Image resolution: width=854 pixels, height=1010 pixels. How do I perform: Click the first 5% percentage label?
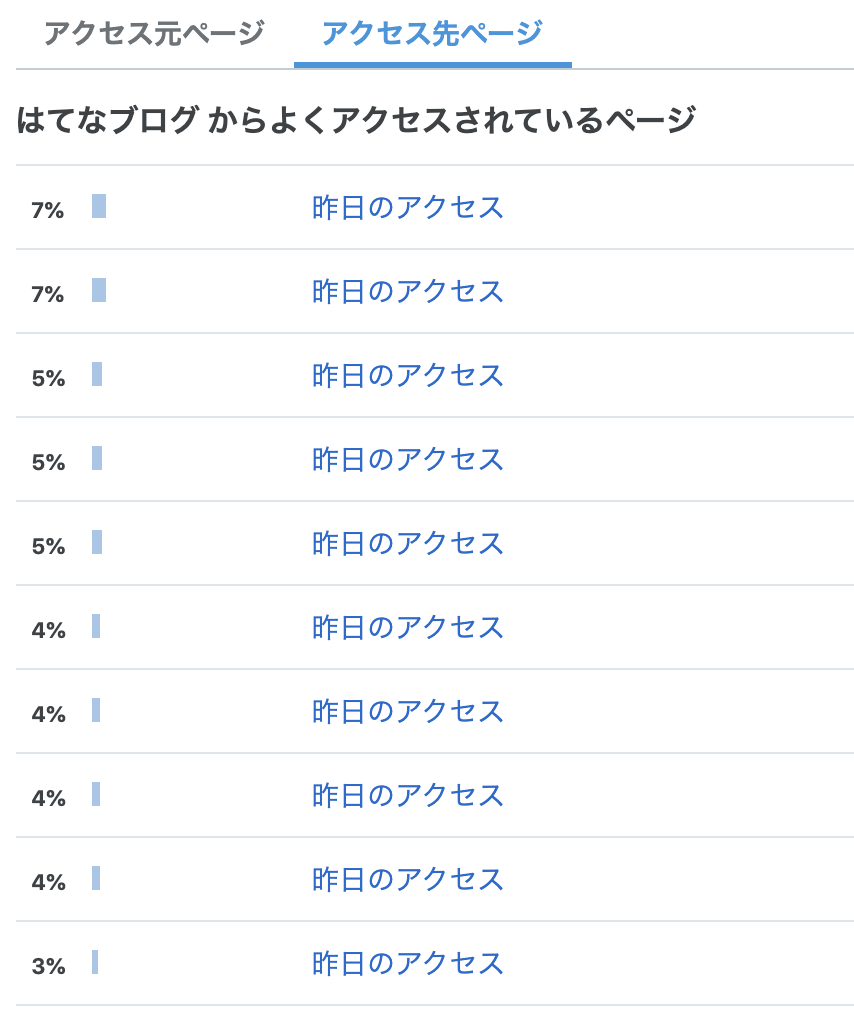tap(48, 378)
